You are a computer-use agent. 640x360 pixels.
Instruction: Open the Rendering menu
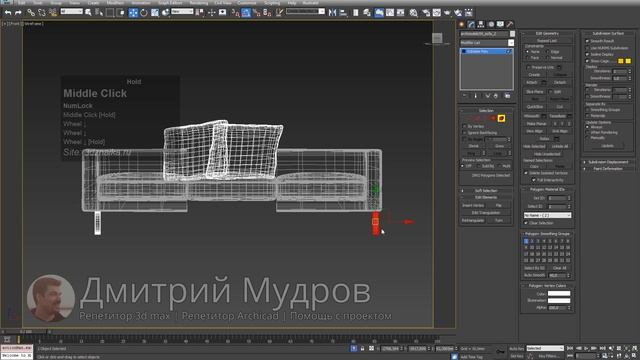[199, 2]
